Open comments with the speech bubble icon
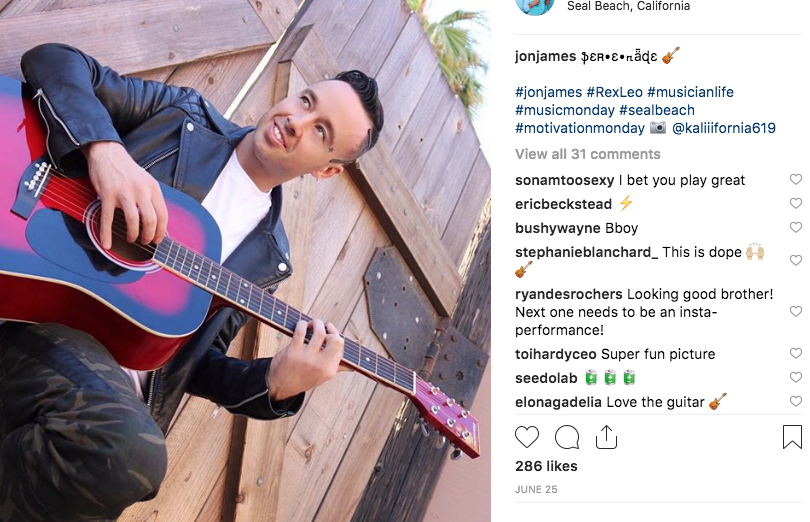Viewport: 810px width, 522px height. tap(567, 437)
